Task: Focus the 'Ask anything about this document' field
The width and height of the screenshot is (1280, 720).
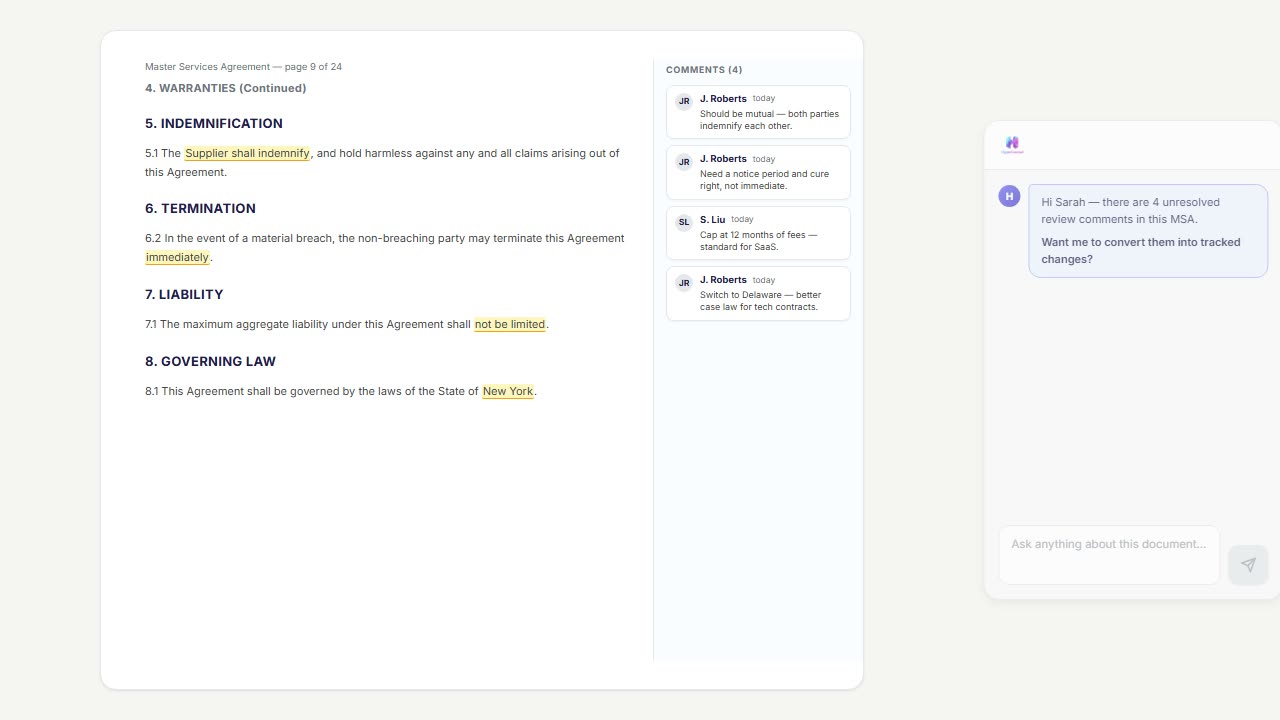Action: pos(1108,554)
